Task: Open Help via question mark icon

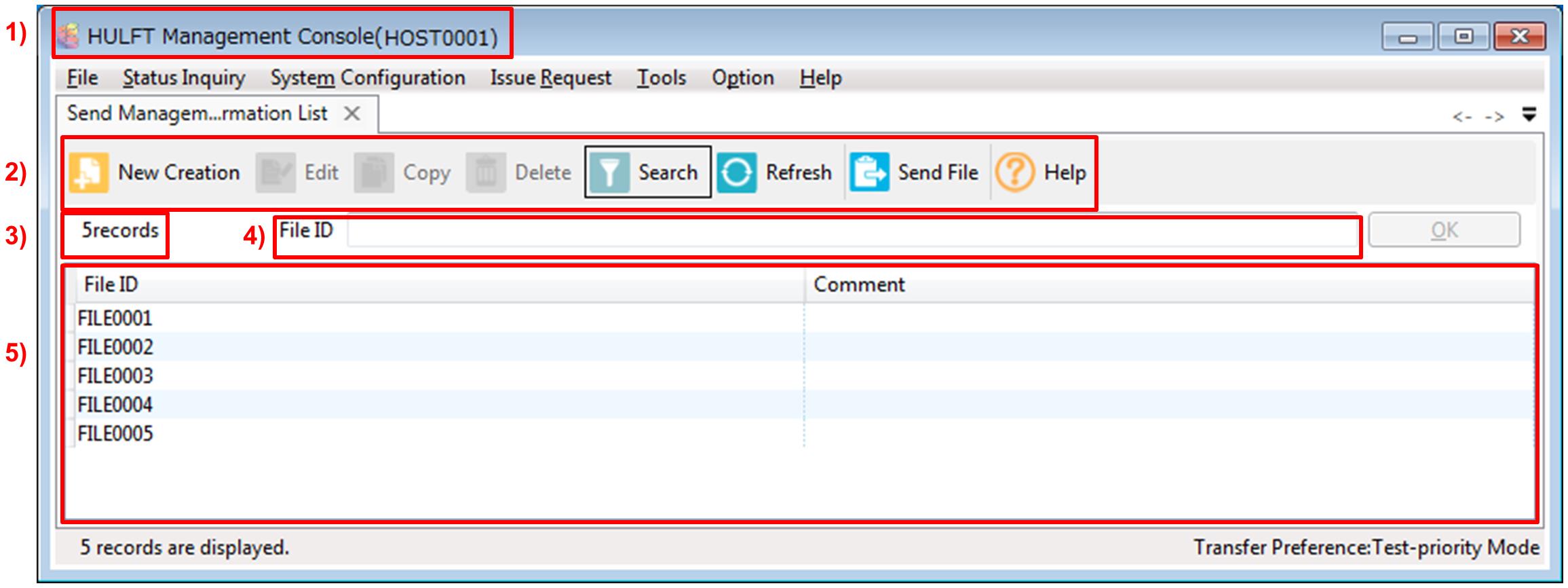Action: 1014,172
